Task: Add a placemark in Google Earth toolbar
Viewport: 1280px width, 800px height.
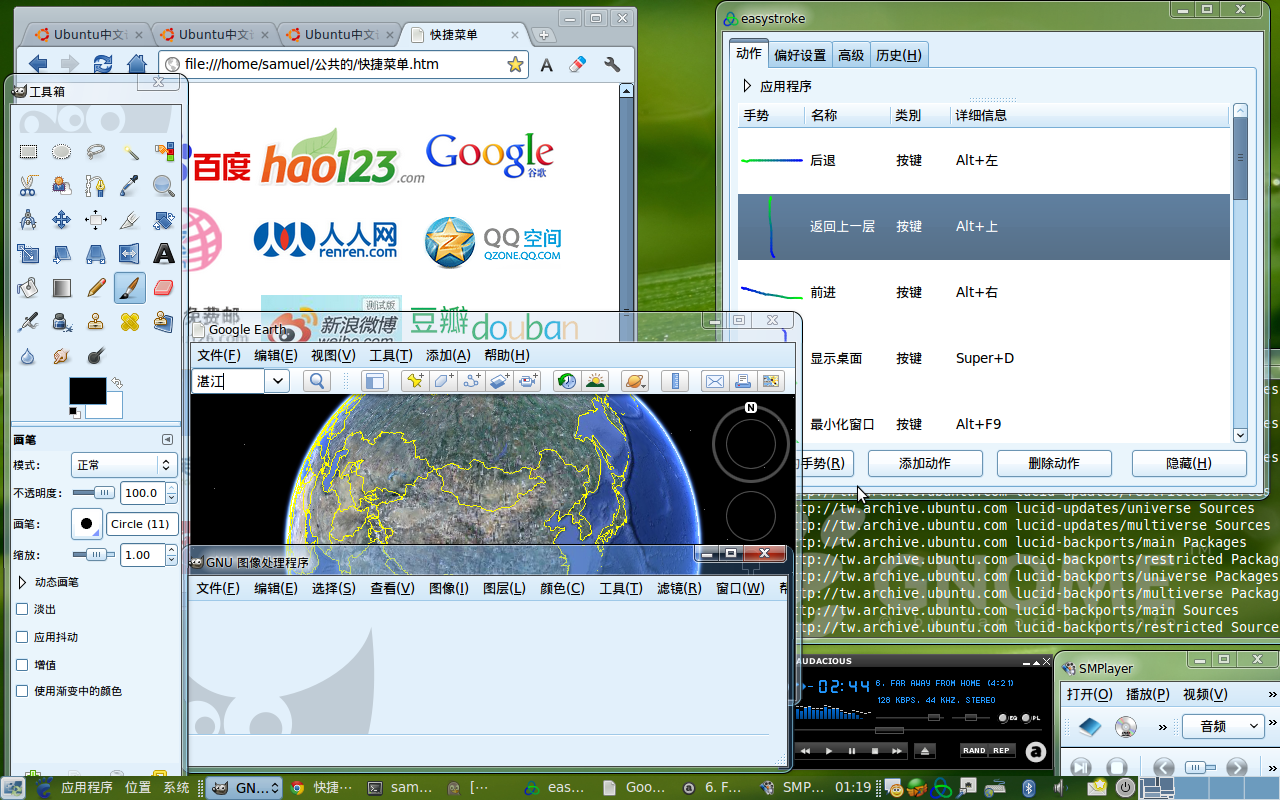Action: (413, 381)
